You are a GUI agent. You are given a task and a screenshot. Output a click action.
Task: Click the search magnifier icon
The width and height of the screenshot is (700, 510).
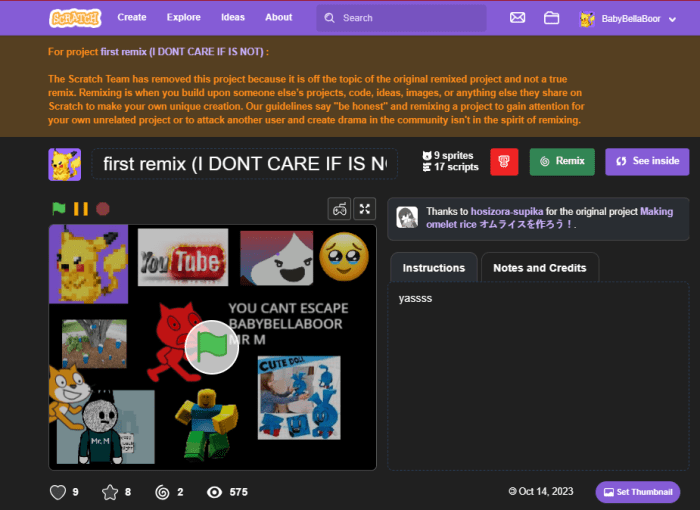329,18
